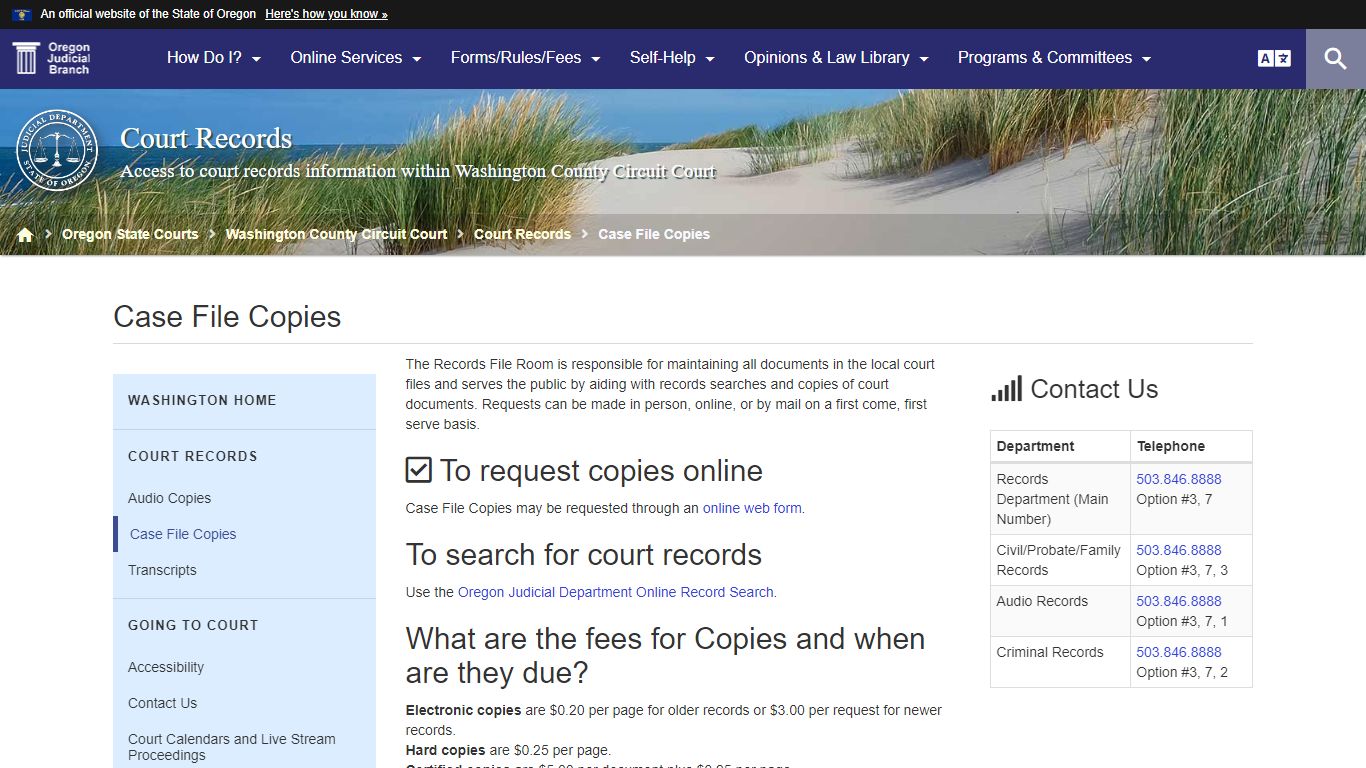Open Accessibility sidebar link

coord(166,667)
